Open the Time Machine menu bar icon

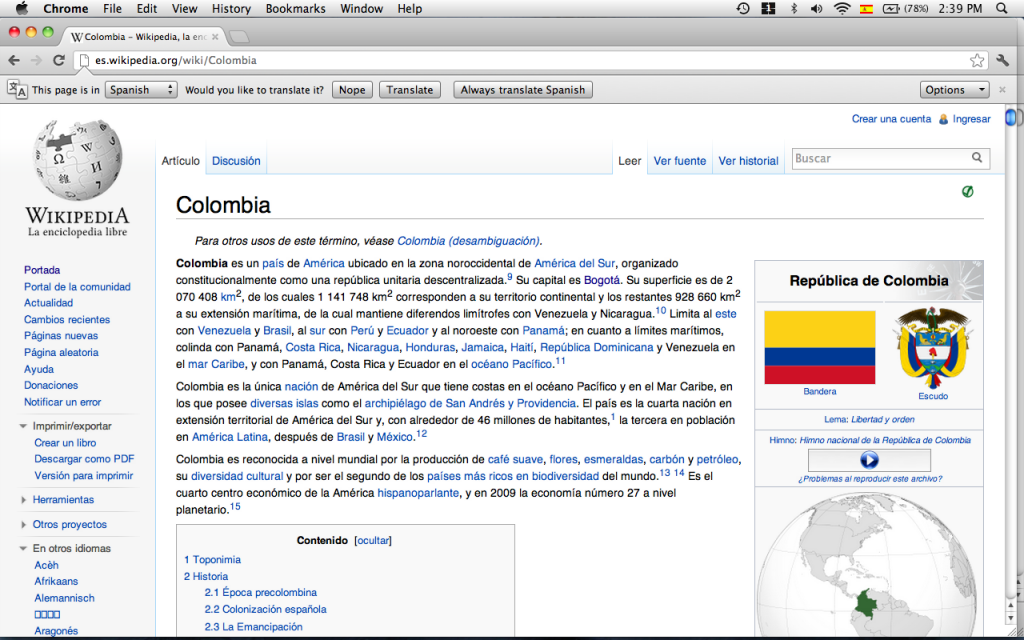click(x=743, y=8)
